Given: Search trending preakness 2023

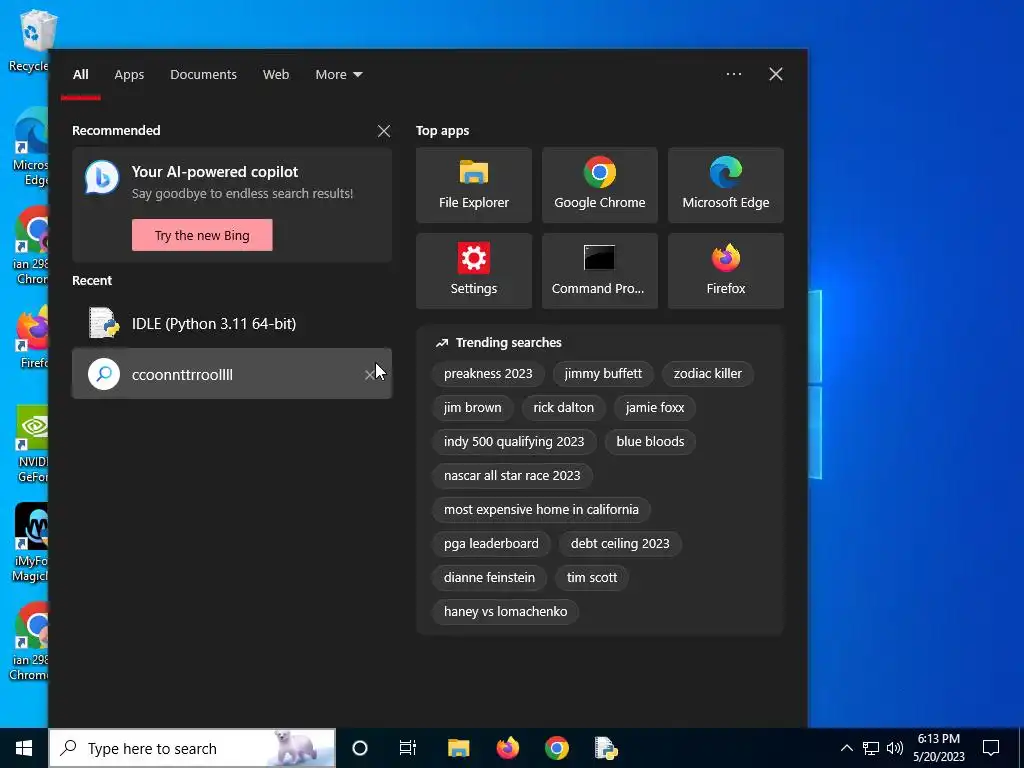Looking at the screenshot, I should pyautogui.click(x=488, y=374).
